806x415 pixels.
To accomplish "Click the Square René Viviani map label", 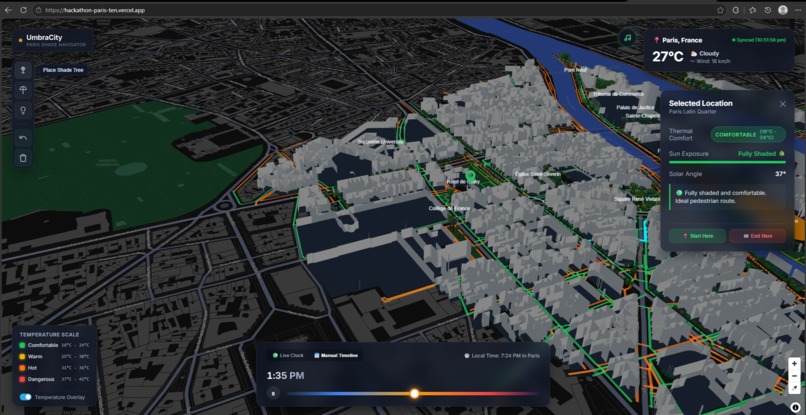I will 637,199.
